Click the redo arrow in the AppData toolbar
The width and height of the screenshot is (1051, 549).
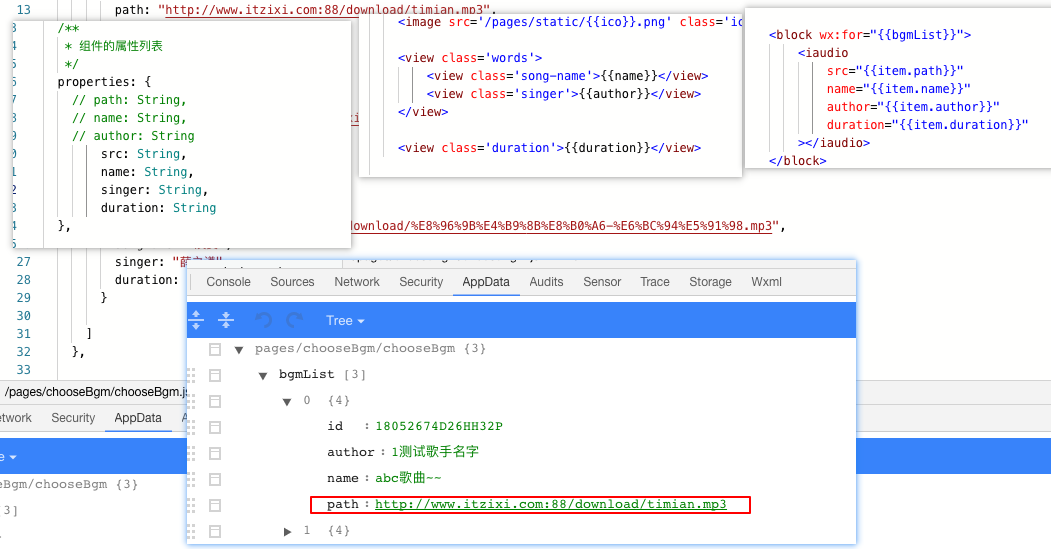[294, 320]
